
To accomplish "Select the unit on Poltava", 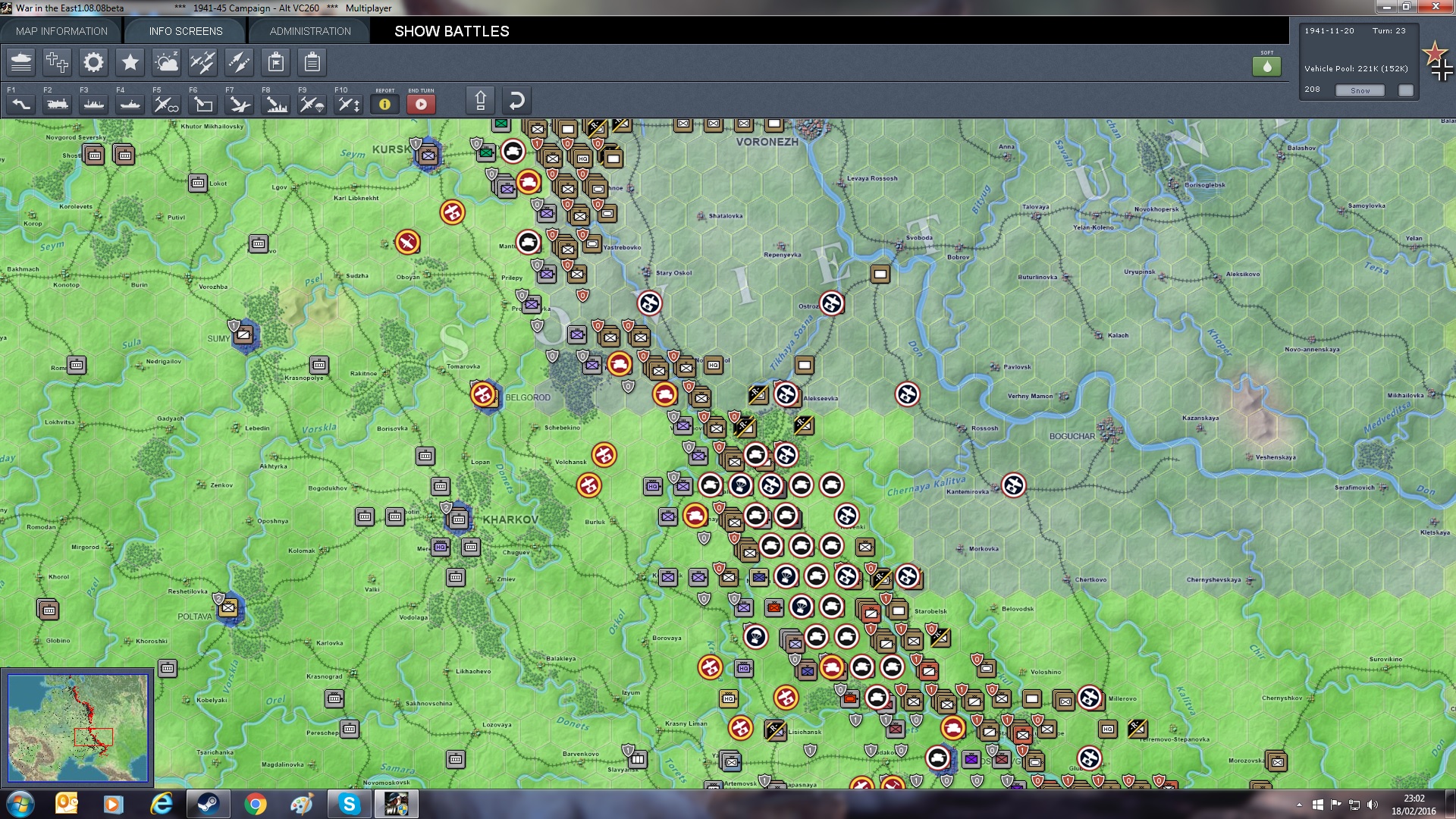I will (x=228, y=607).
